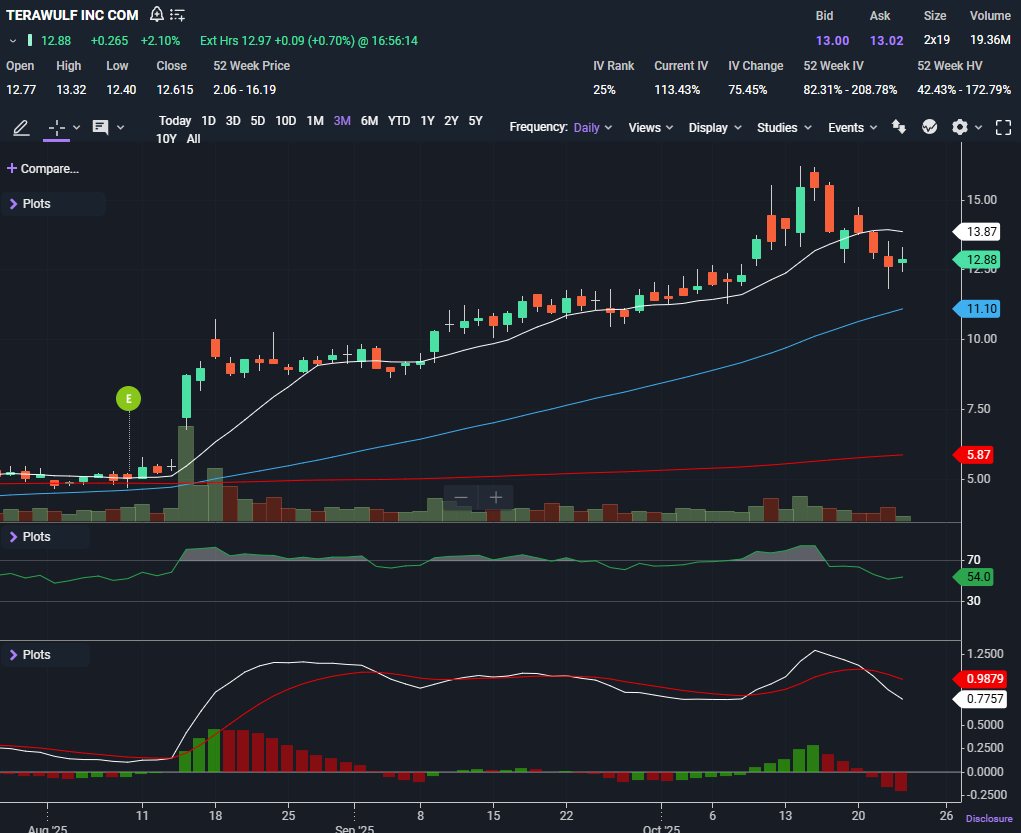This screenshot has height=833, width=1021.
Task: Click the IV Rank value 25%
Action: tap(604, 90)
